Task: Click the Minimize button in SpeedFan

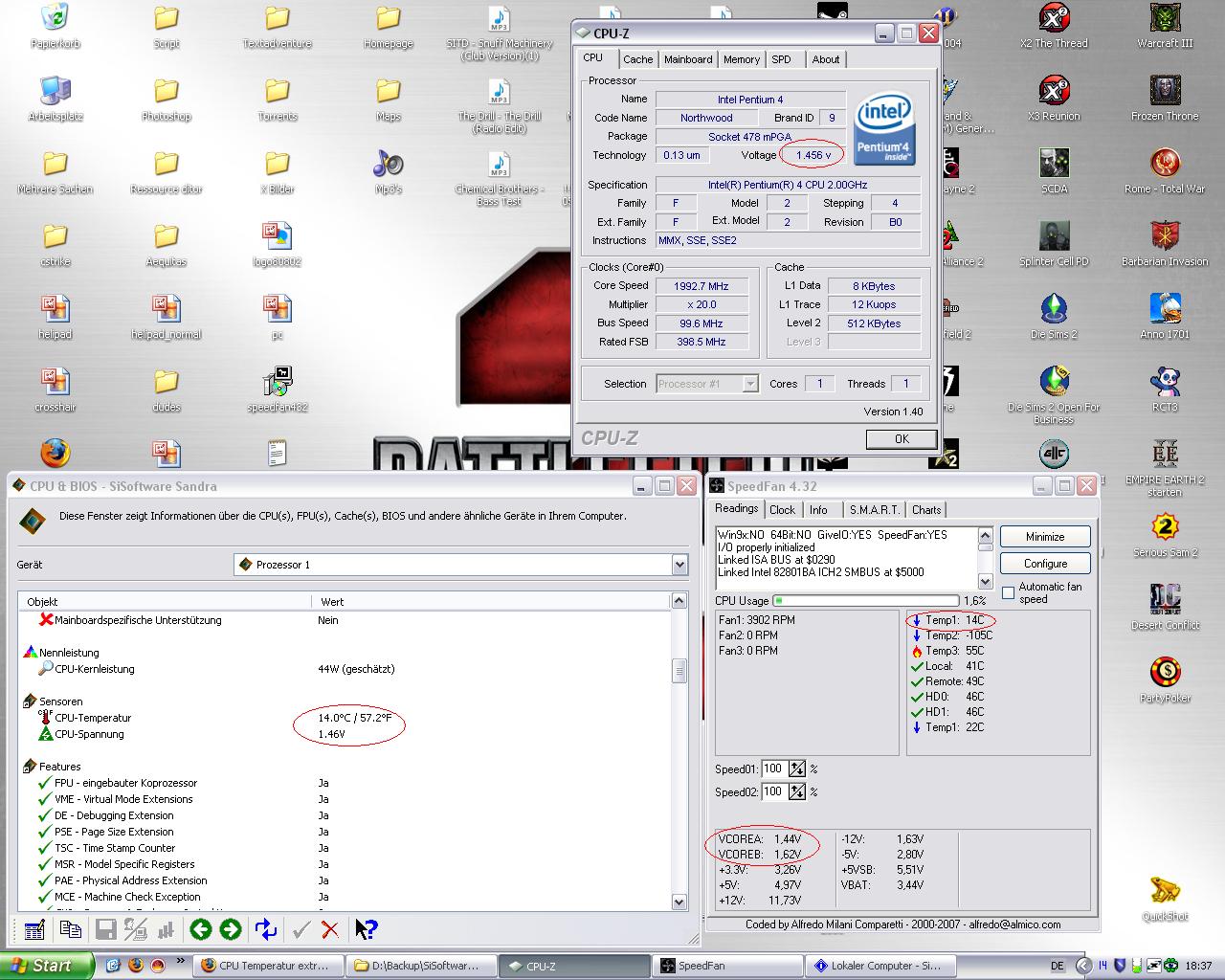Action: pos(1045,537)
